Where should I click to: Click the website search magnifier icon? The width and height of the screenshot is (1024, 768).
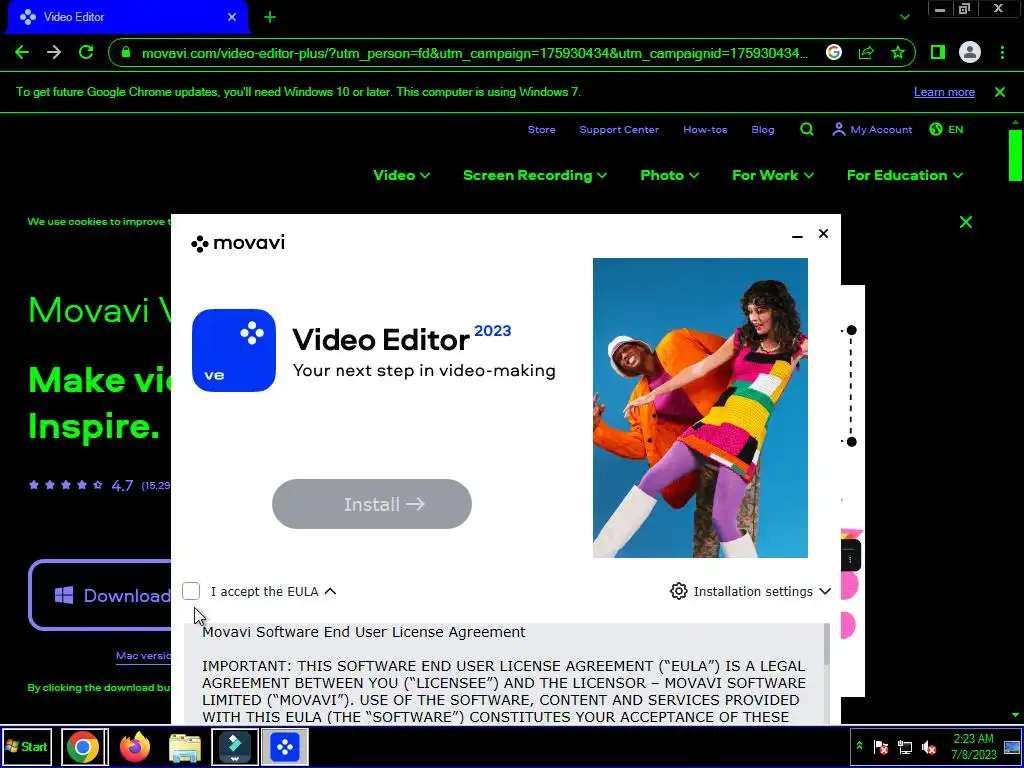tap(807, 129)
